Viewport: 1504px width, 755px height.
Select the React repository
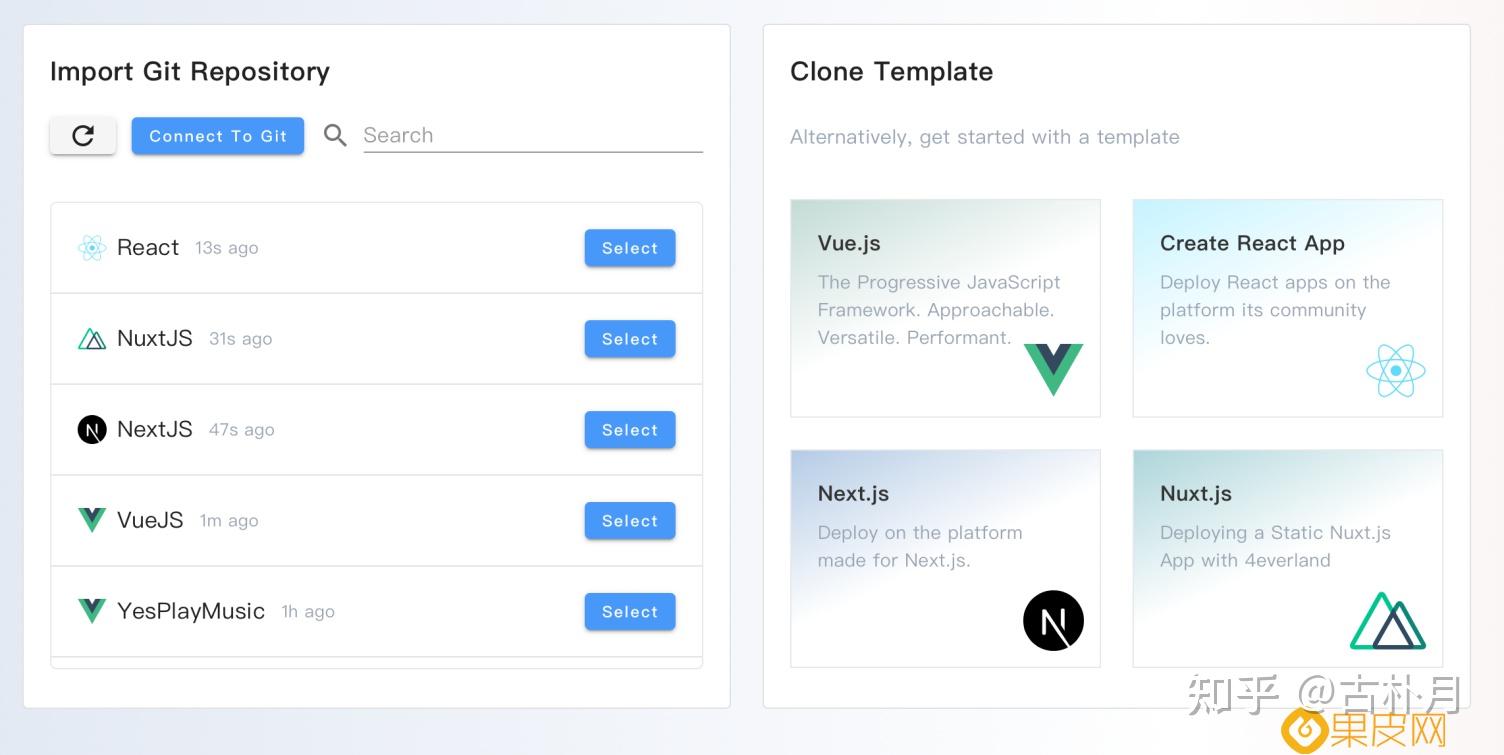(x=630, y=248)
